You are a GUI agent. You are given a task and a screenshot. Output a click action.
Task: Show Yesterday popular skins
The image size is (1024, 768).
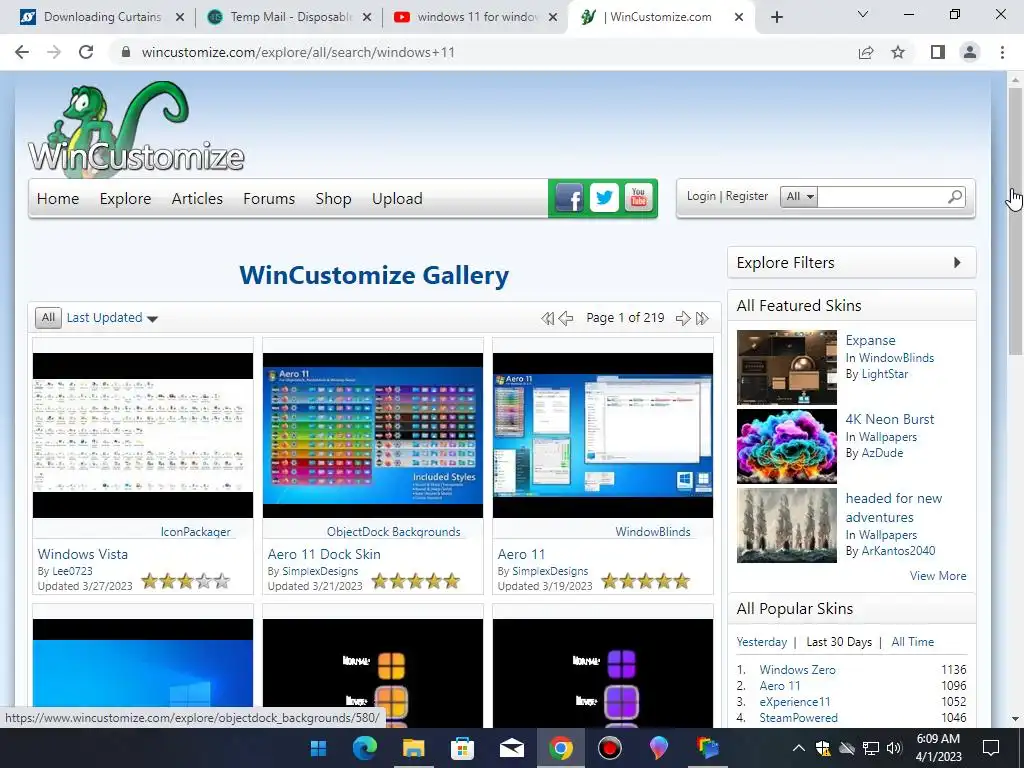[761, 642]
